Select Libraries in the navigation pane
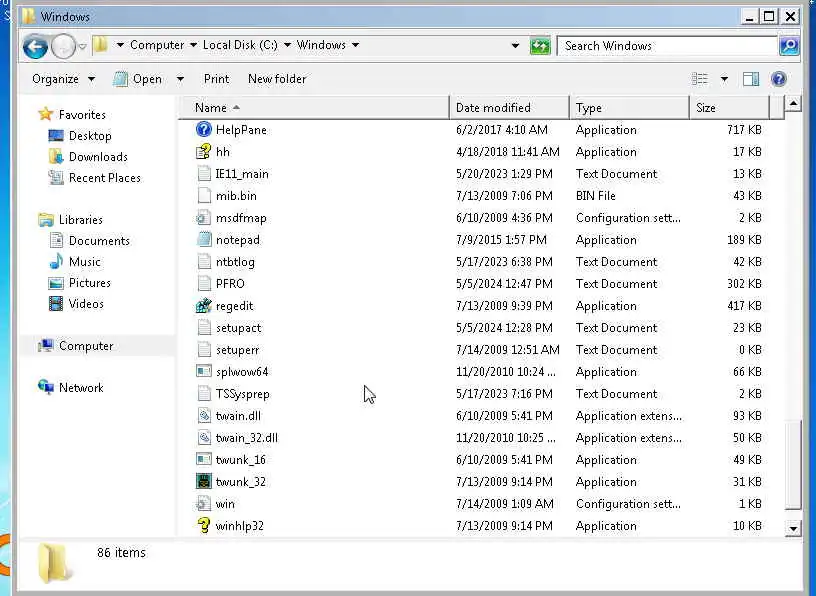This screenshot has height=596, width=816. click(81, 220)
